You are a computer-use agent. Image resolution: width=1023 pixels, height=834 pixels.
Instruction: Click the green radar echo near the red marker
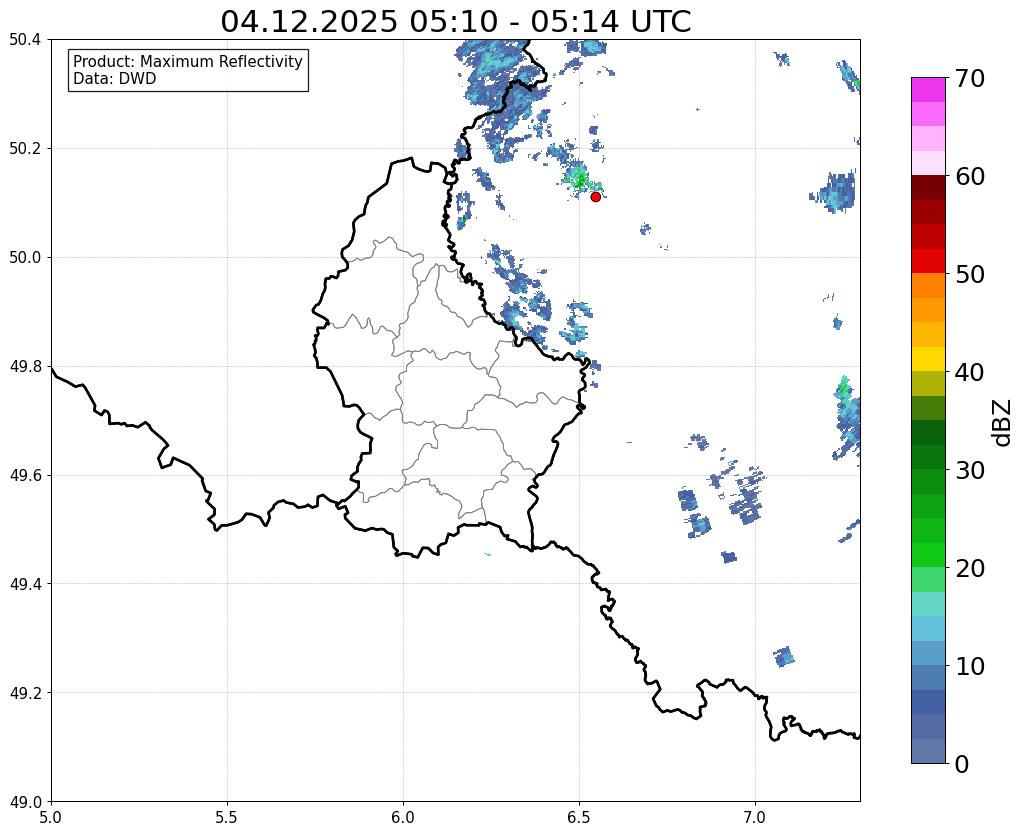click(578, 179)
